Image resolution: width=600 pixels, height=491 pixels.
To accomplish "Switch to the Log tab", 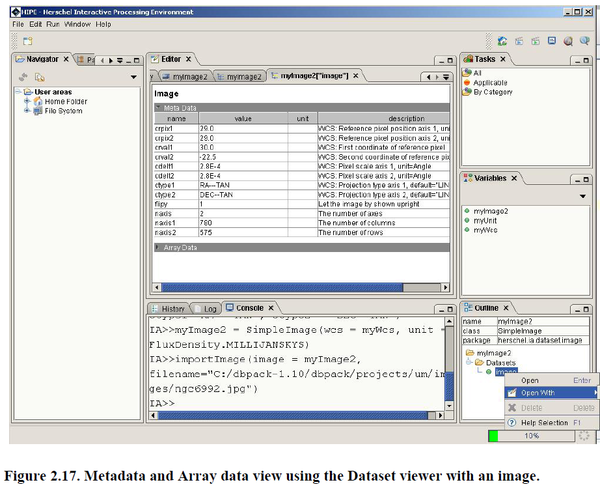I will coord(206,308).
